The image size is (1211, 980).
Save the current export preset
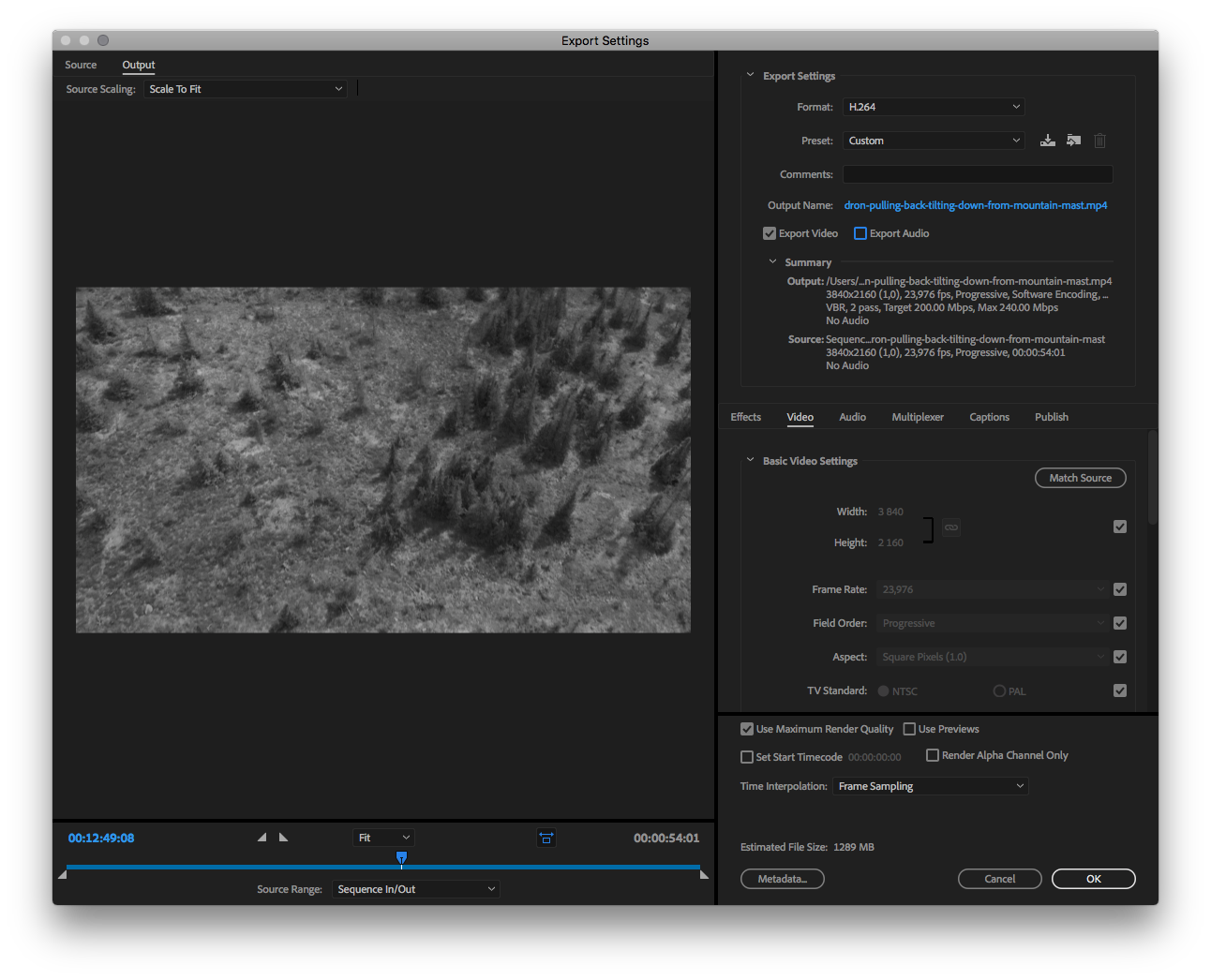(x=1047, y=140)
